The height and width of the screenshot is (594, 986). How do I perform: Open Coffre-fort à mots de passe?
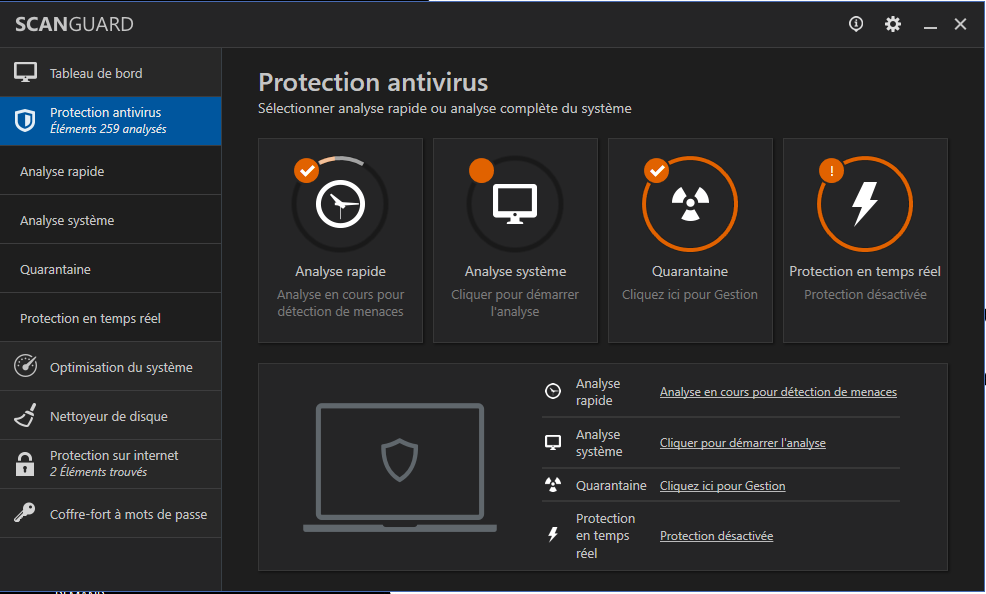click(111, 514)
